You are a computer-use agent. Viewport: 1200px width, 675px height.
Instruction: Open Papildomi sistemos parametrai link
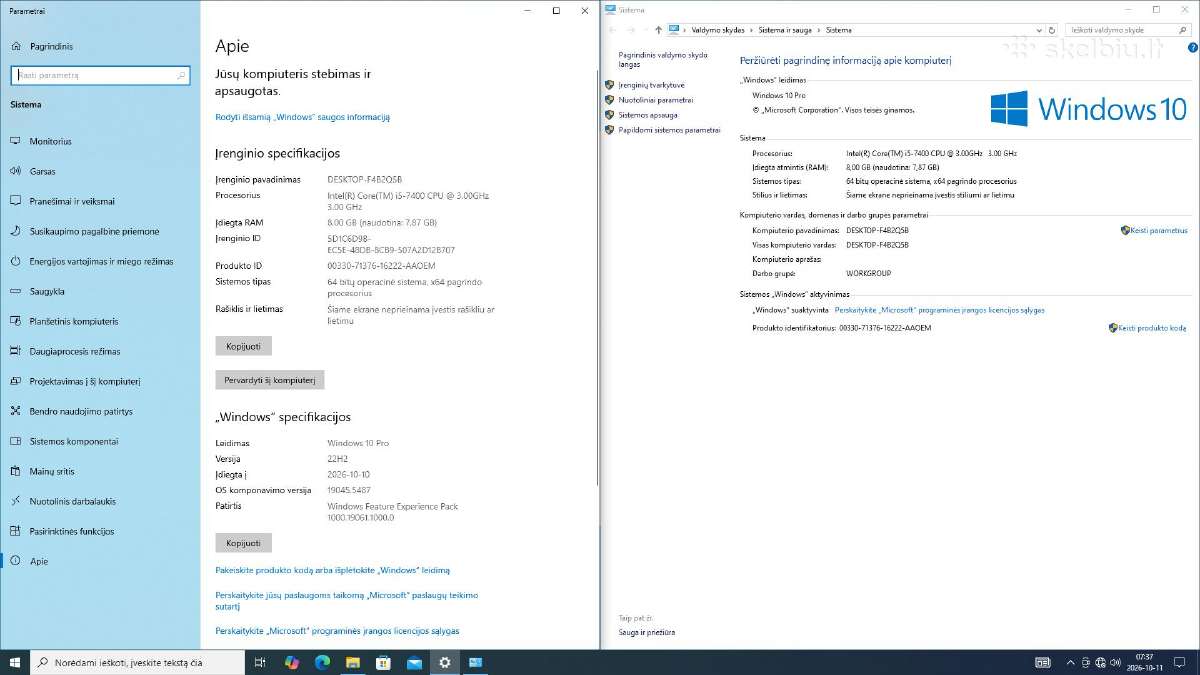tap(669, 130)
